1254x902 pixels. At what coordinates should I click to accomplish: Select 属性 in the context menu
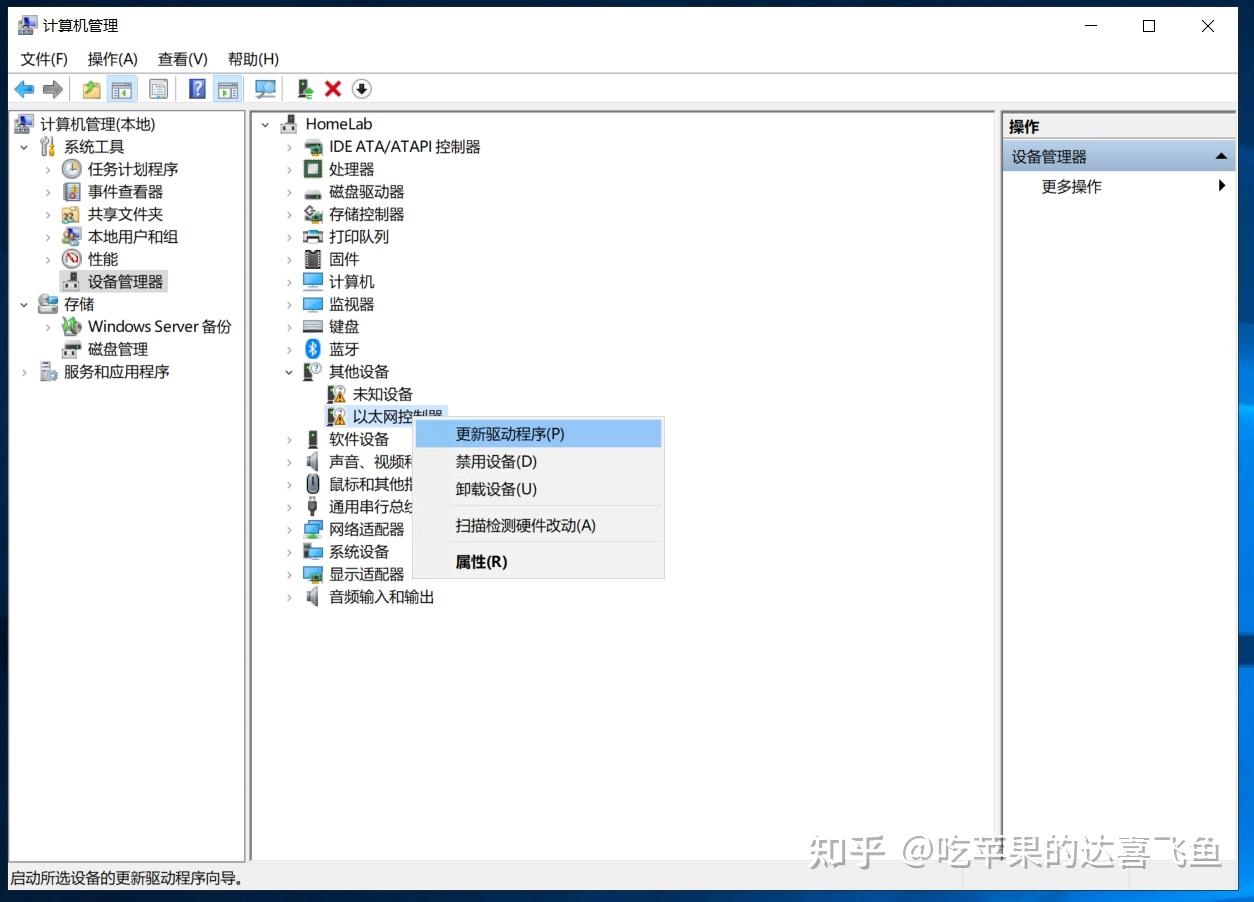point(482,561)
